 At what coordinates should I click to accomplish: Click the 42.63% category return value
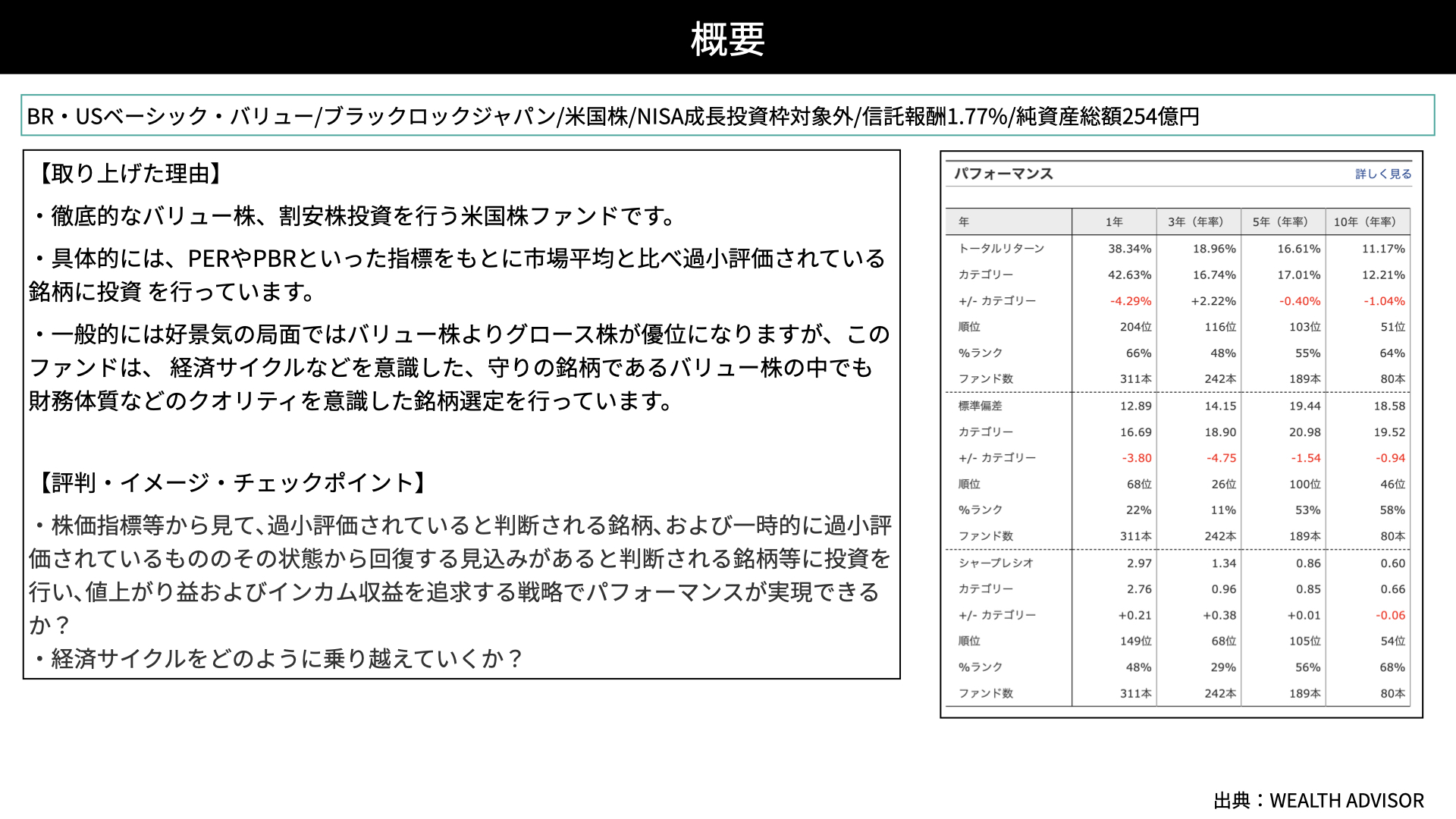(x=1129, y=275)
